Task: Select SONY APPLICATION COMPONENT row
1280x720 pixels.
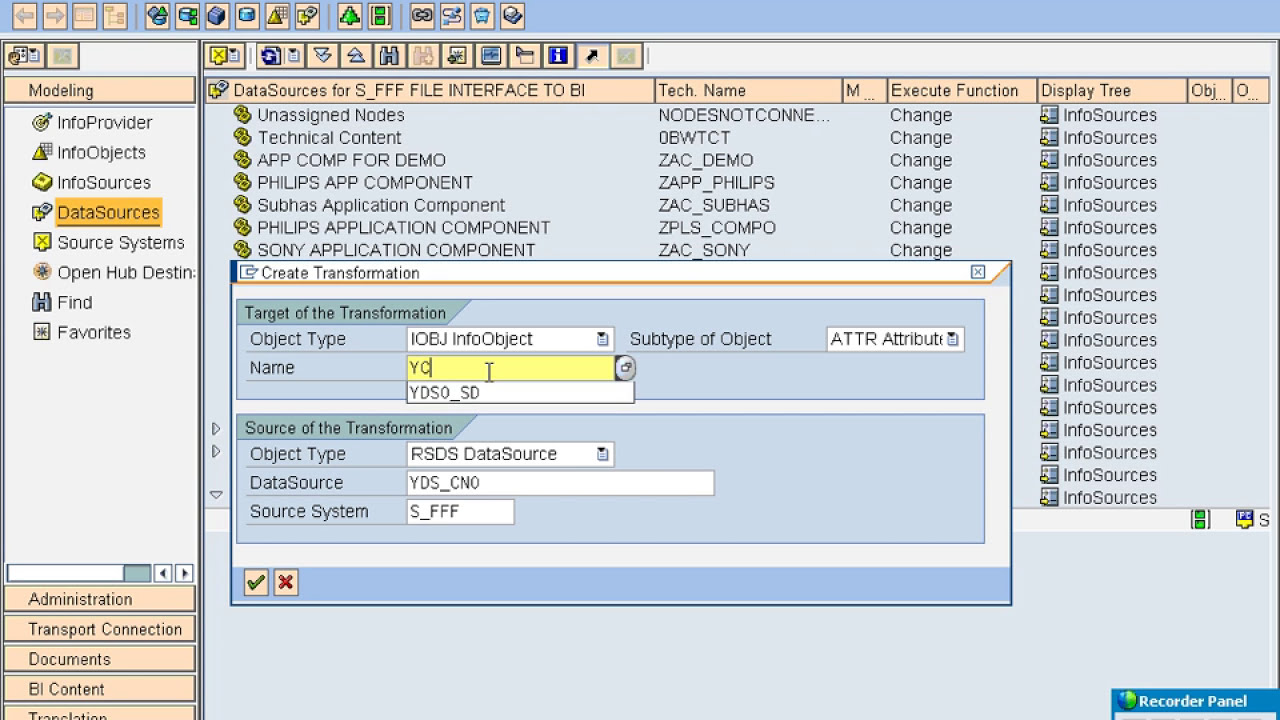Action: click(x=396, y=250)
